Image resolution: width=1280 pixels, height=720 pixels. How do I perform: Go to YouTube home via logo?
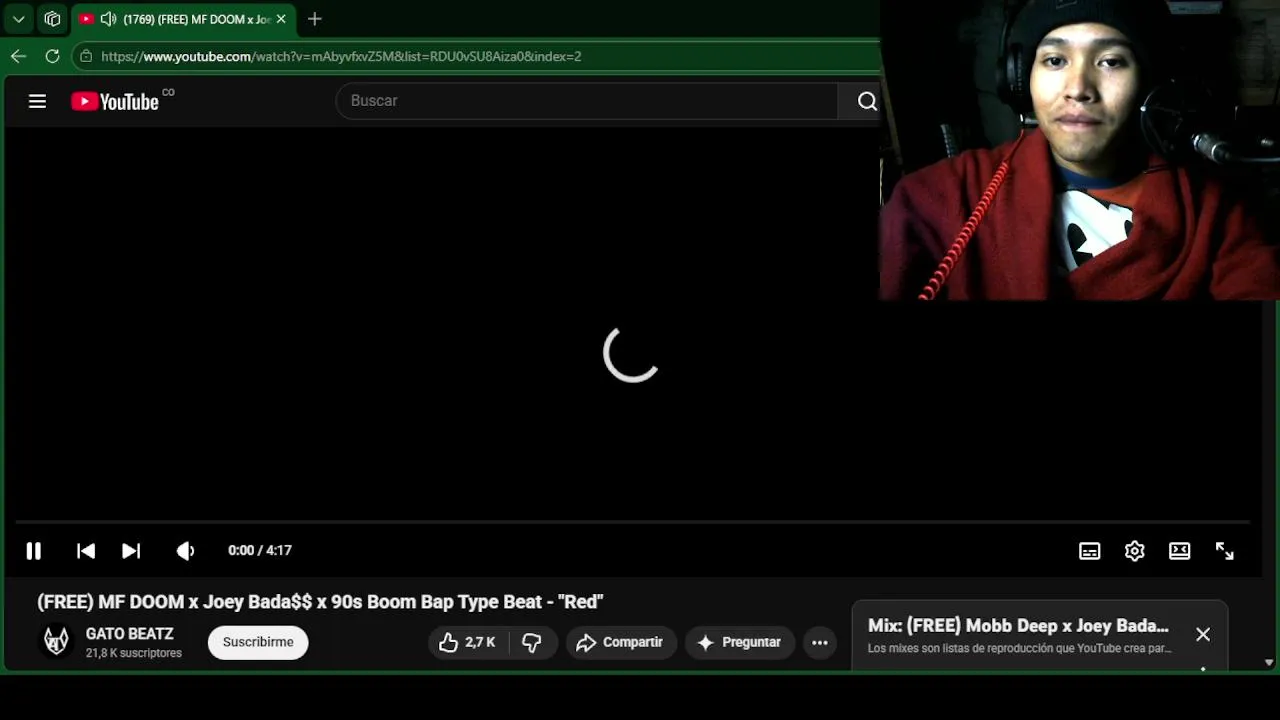(114, 101)
